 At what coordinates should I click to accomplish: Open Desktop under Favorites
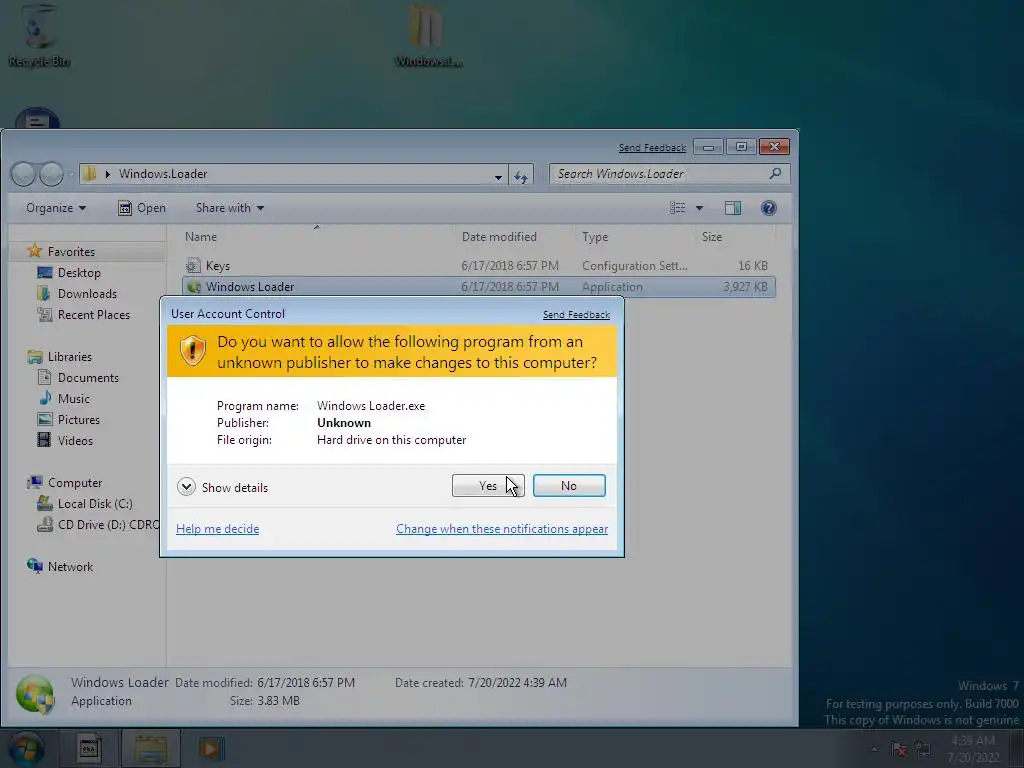pyautogui.click(x=79, y=272)
